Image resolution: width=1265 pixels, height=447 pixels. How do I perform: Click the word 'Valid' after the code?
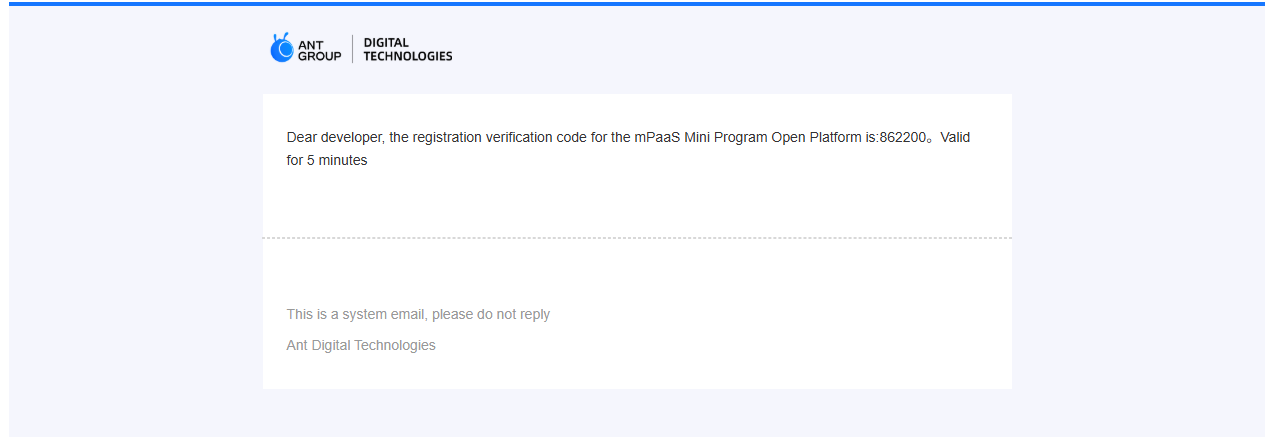(955, 138)
